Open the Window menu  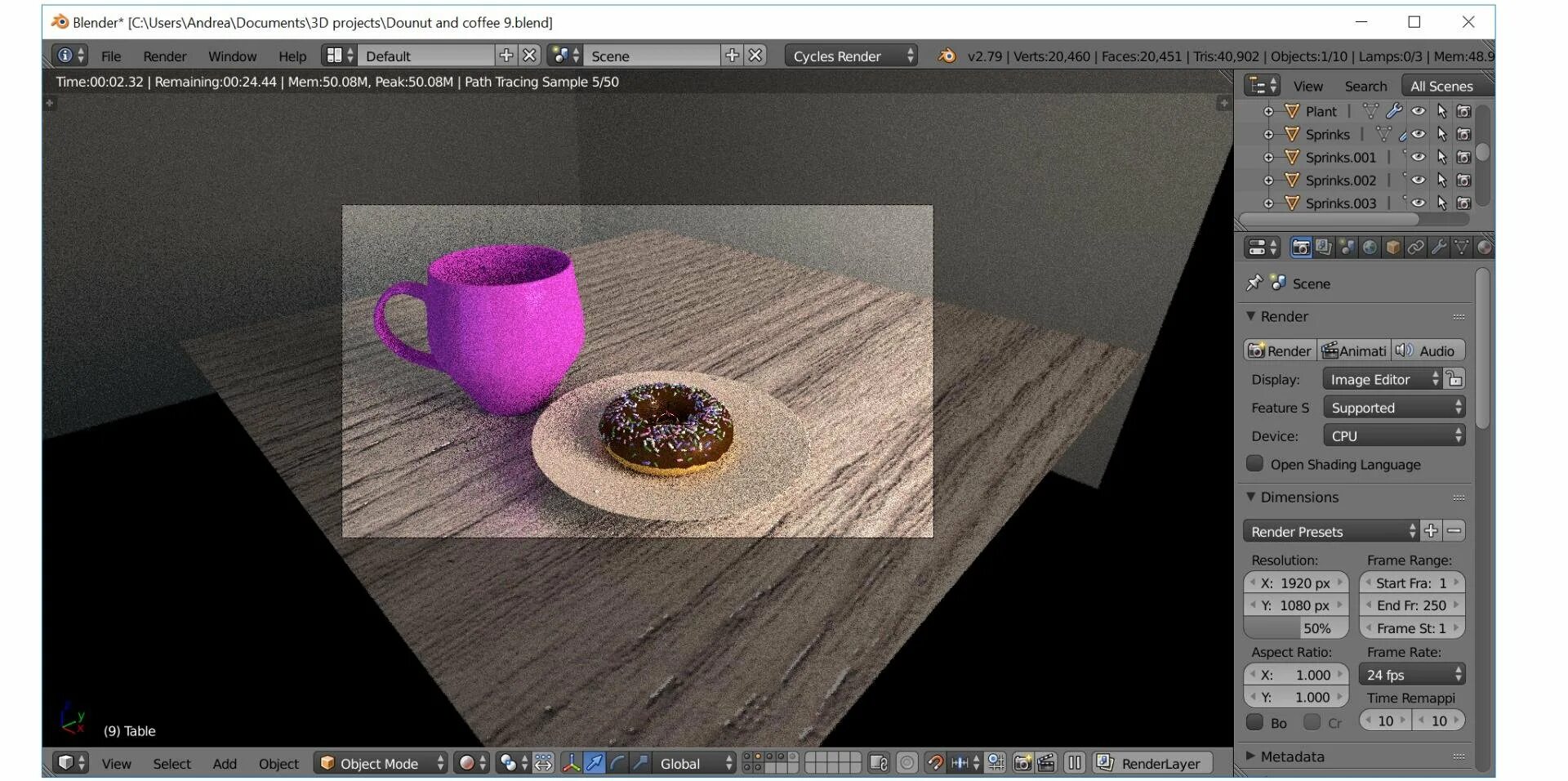232,56
